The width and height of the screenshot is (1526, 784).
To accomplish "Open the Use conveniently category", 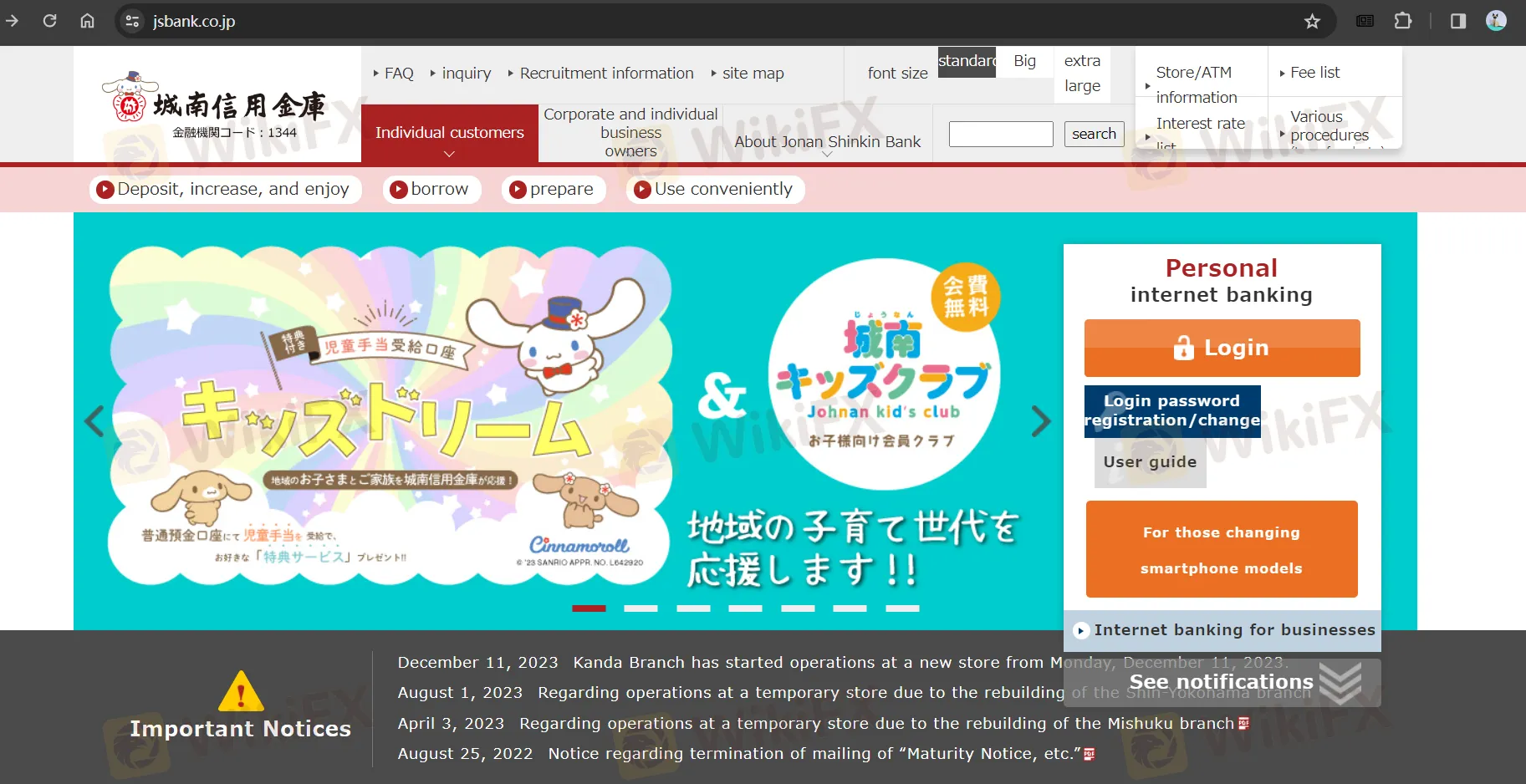I will (x=715, y=190).
